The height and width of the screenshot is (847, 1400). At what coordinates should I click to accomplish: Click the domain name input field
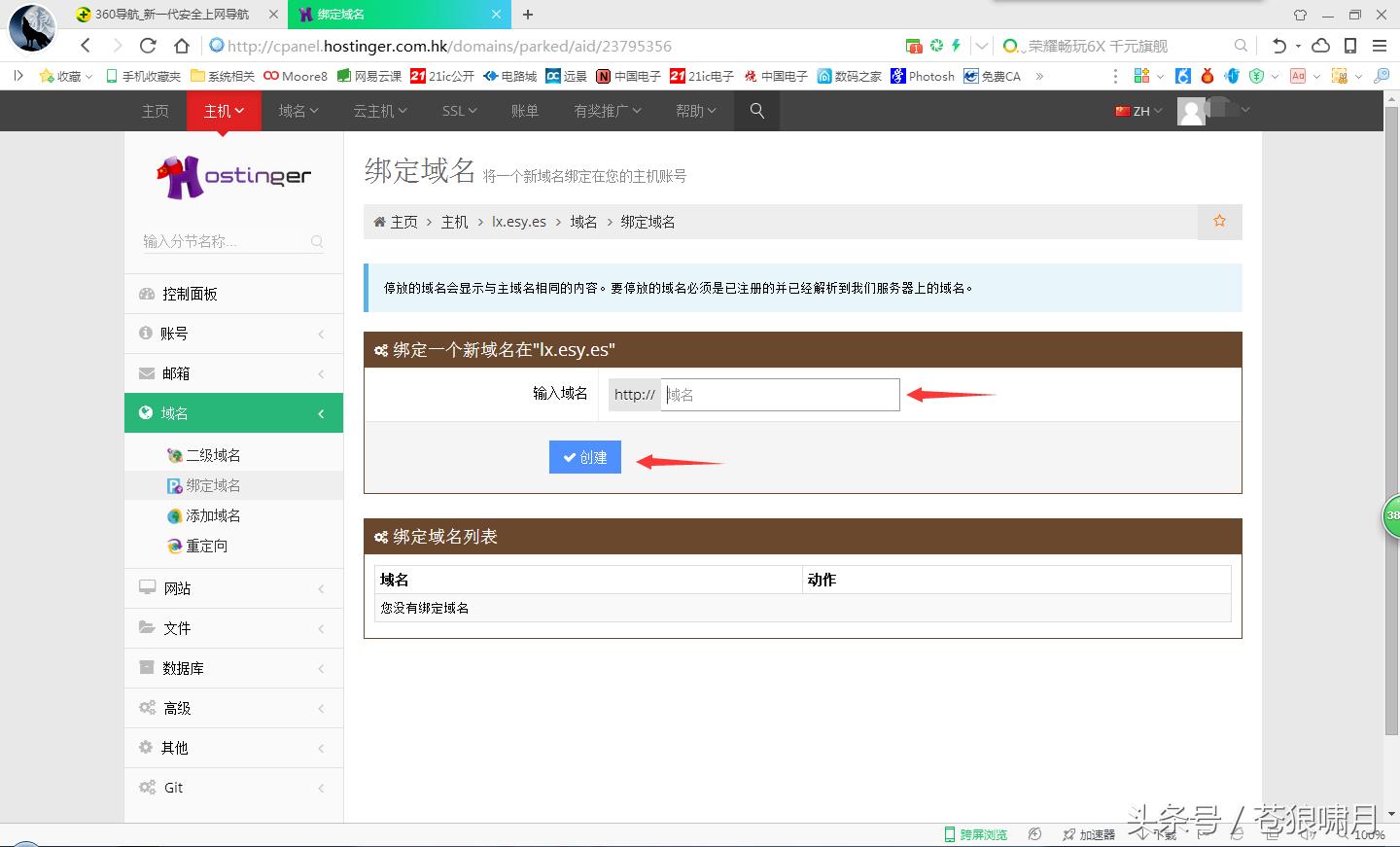click(780, 394)
